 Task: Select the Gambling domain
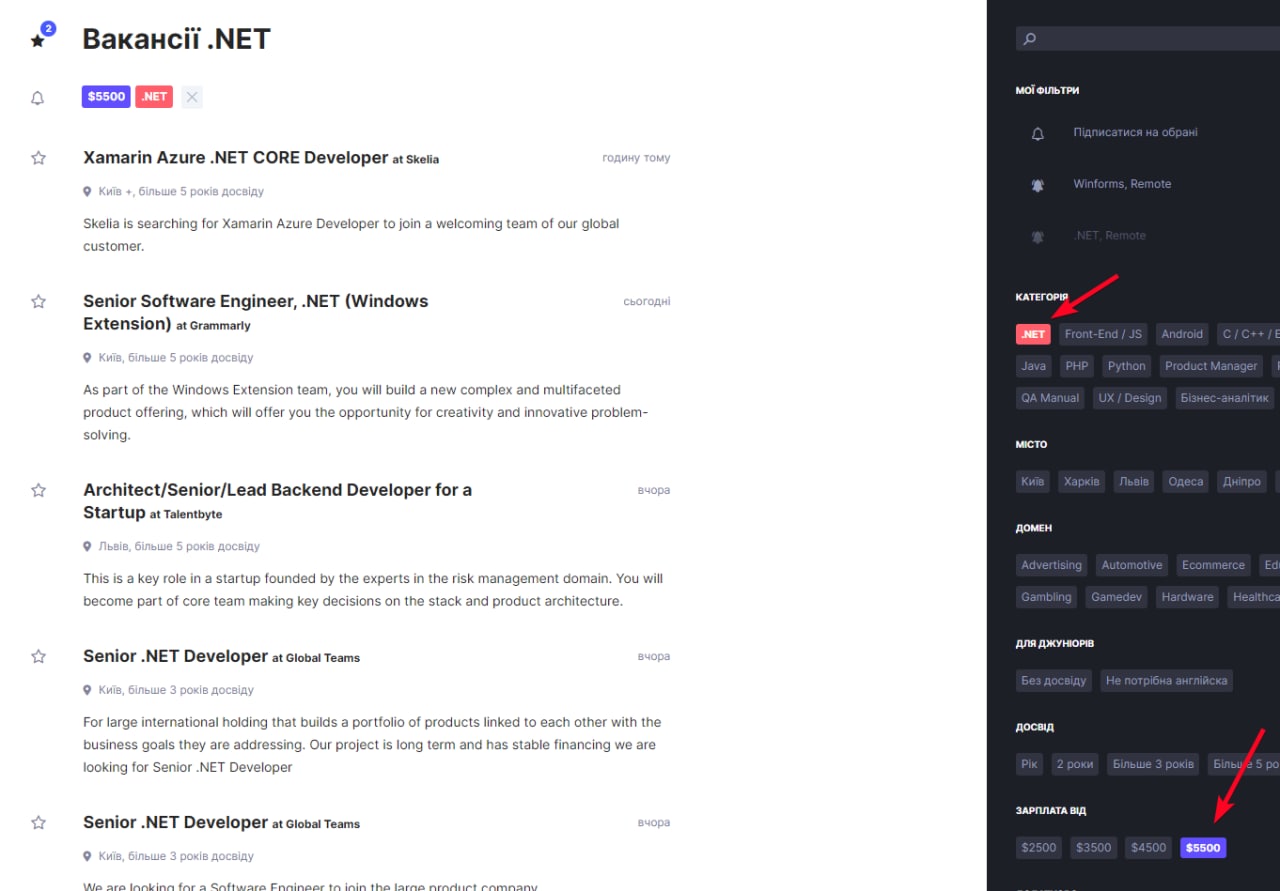(1047, 597)
